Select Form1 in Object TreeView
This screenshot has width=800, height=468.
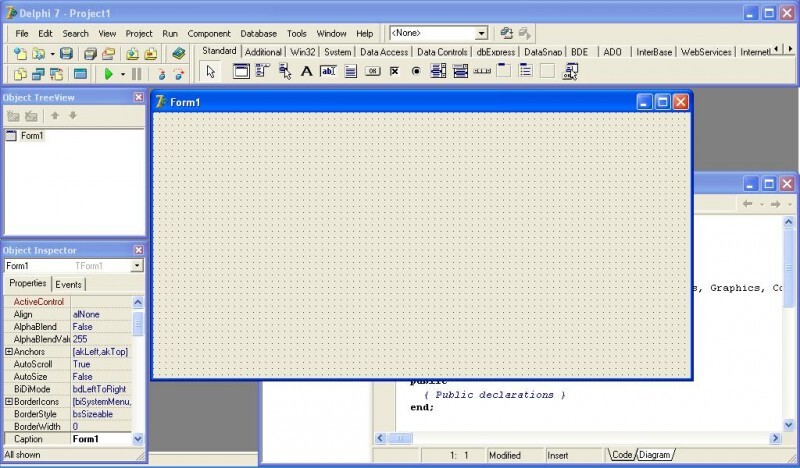pos(32,136)
